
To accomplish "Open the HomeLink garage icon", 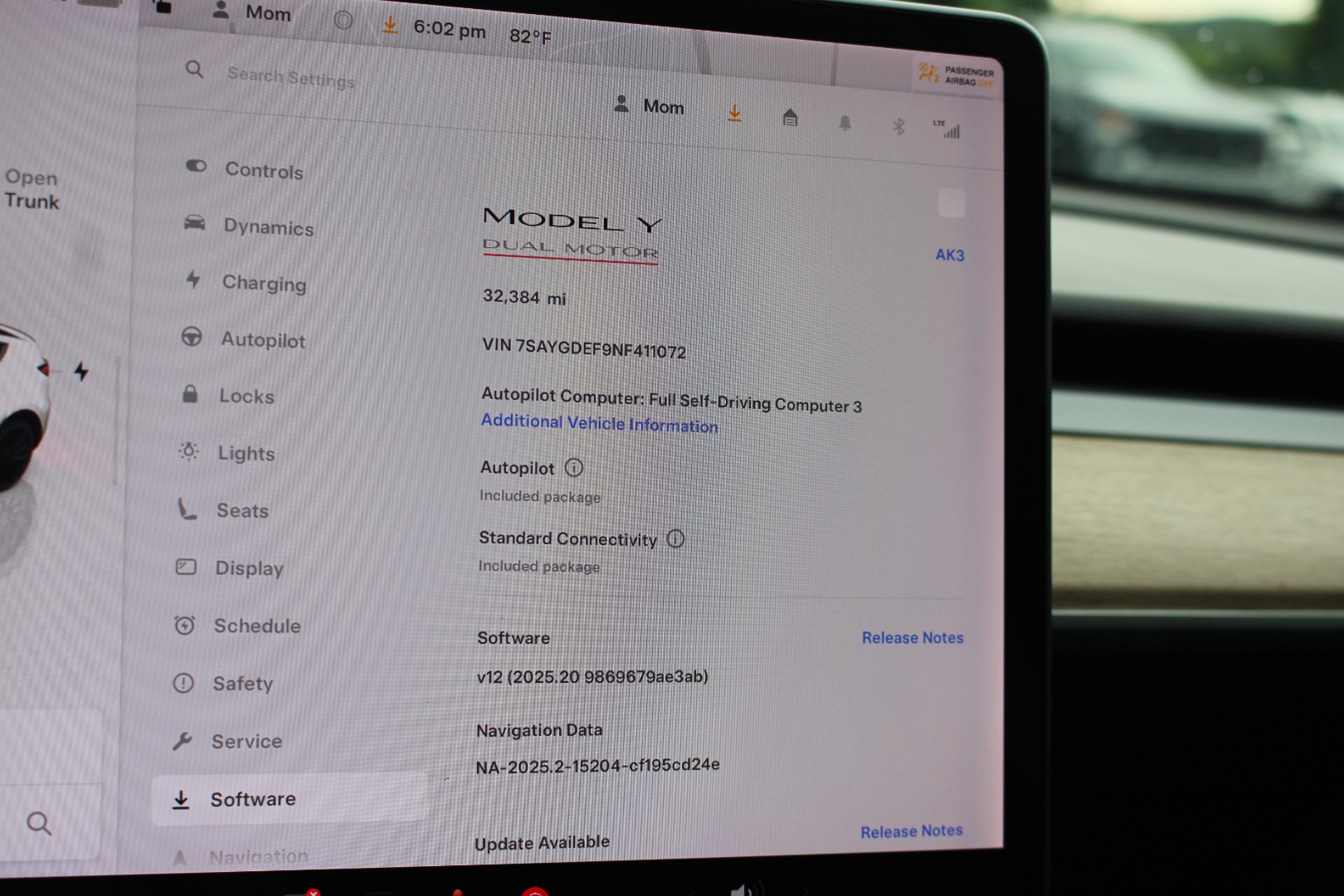I will pyautogui.click(x=790, y=118).
